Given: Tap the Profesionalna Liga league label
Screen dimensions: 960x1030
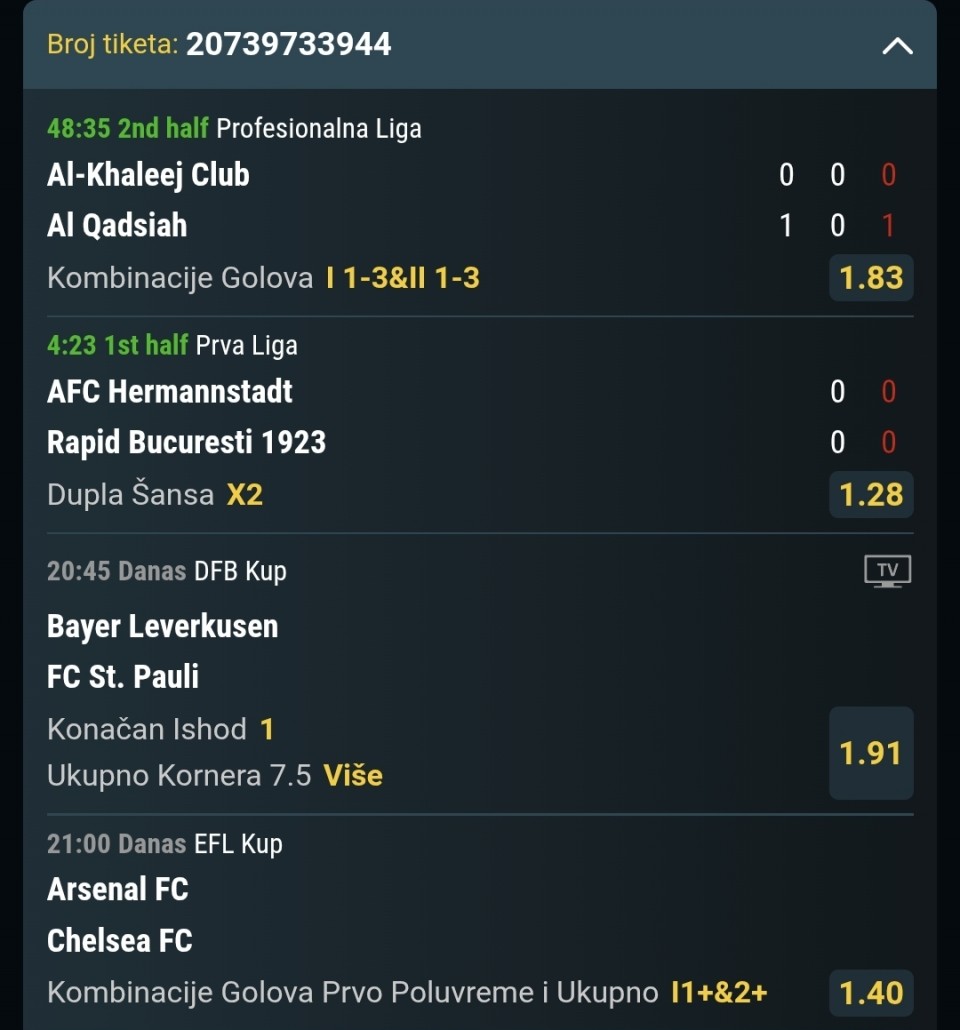Looking at the screenshot, I should coord(319,129).
